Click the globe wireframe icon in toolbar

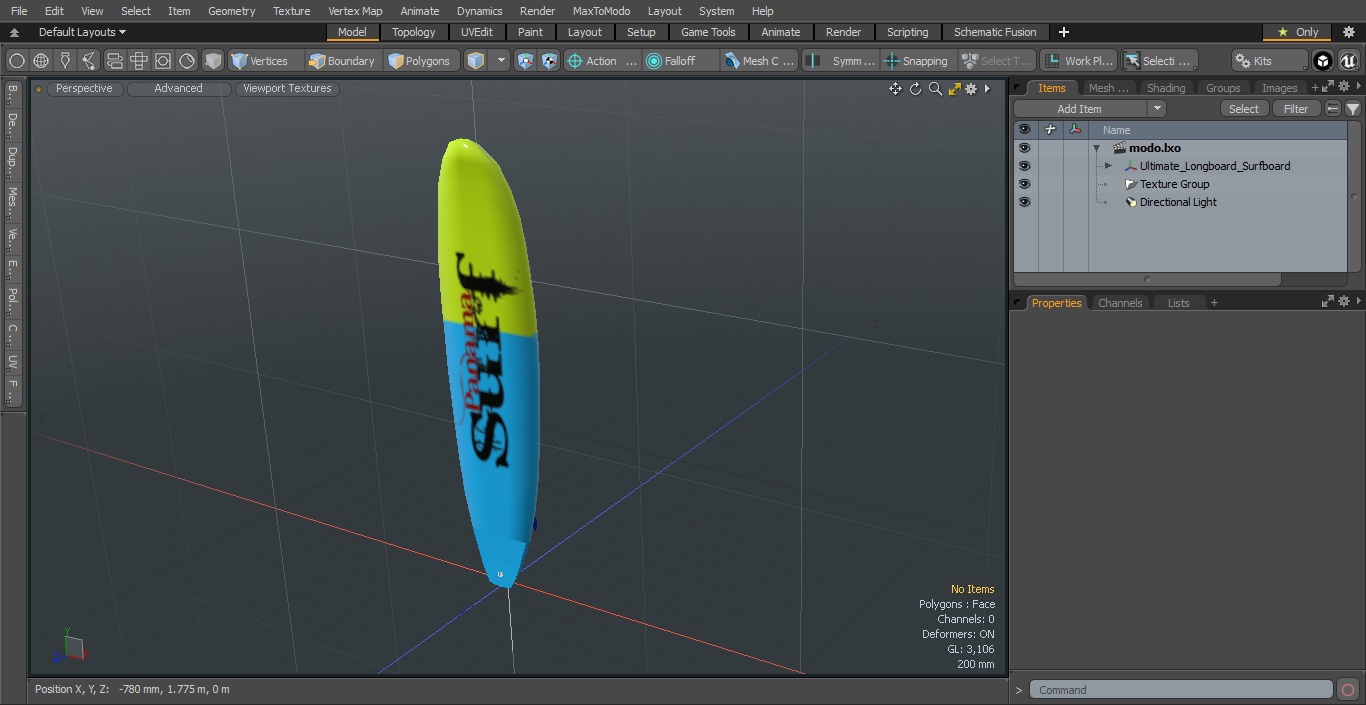coord(41,61)
